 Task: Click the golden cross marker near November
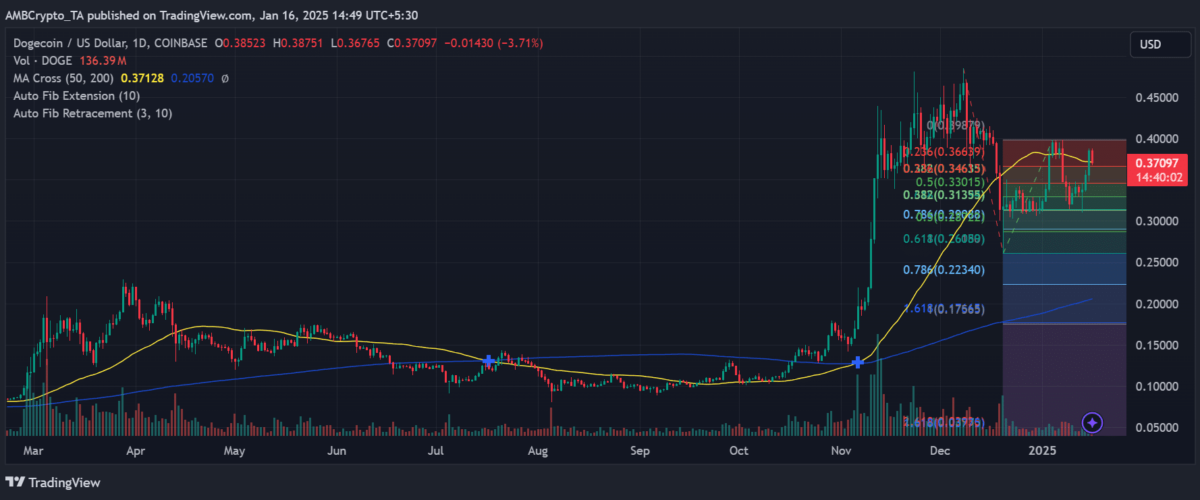pos(857,362)
